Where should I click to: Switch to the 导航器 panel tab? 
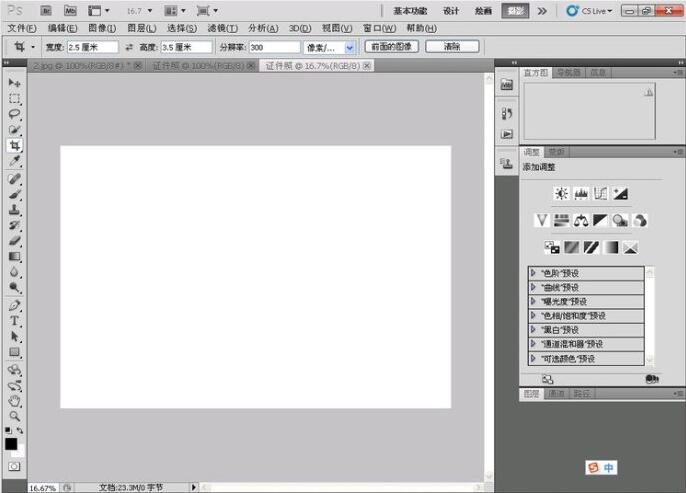tap(568, 73)
